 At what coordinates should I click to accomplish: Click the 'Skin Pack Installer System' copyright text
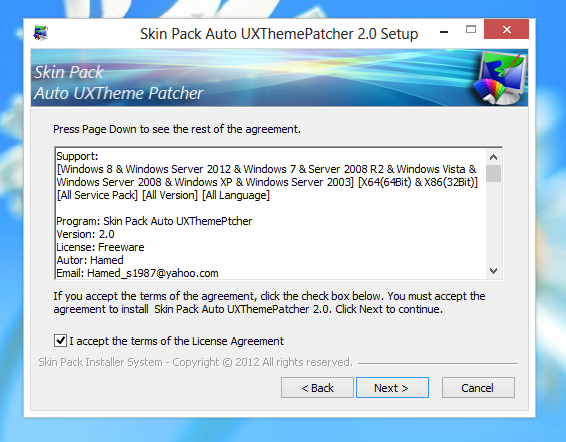(x=195, y=362)
